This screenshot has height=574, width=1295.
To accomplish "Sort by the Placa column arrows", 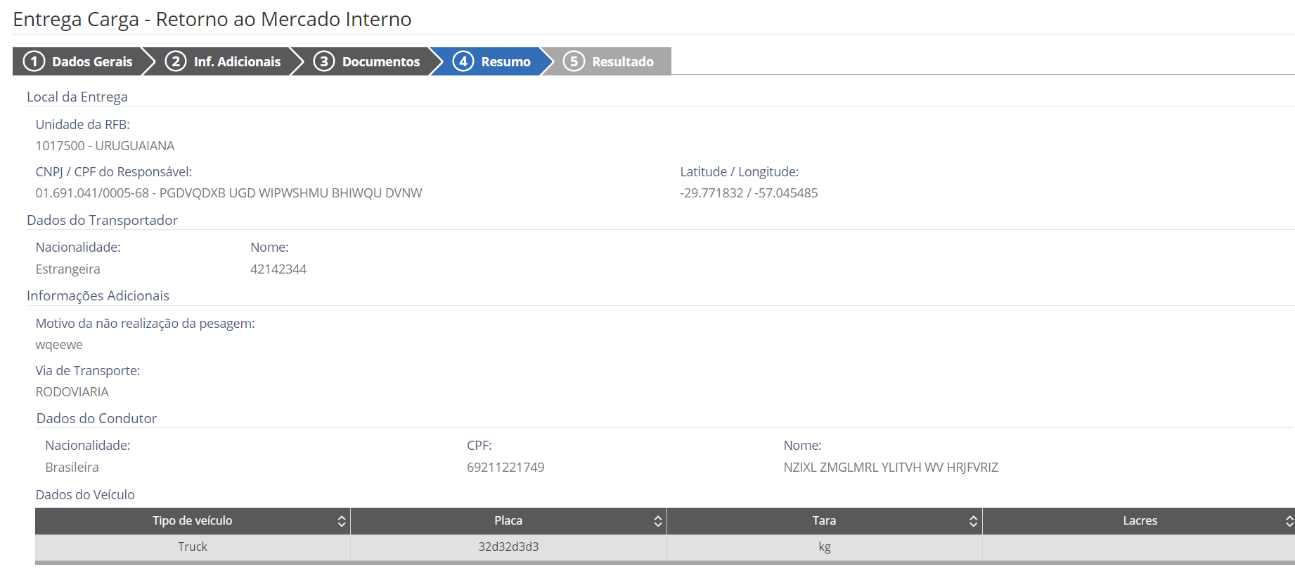I will tap(658, 521).
